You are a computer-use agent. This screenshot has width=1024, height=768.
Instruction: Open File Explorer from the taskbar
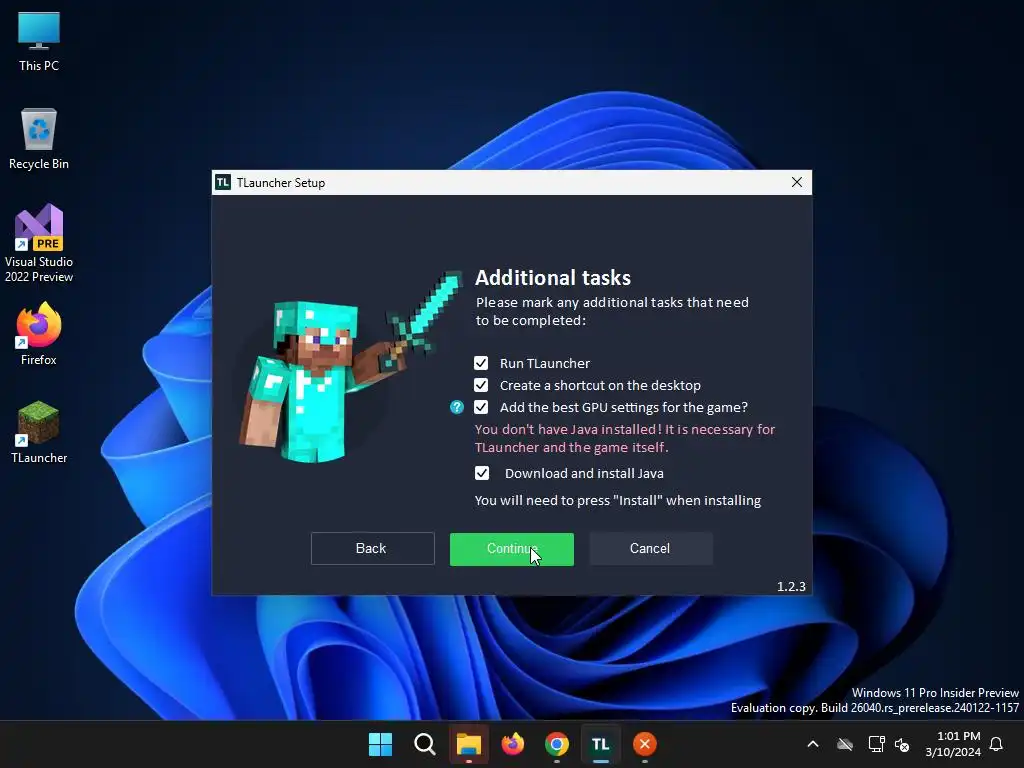pyautogui.click(x=468, y=744)
